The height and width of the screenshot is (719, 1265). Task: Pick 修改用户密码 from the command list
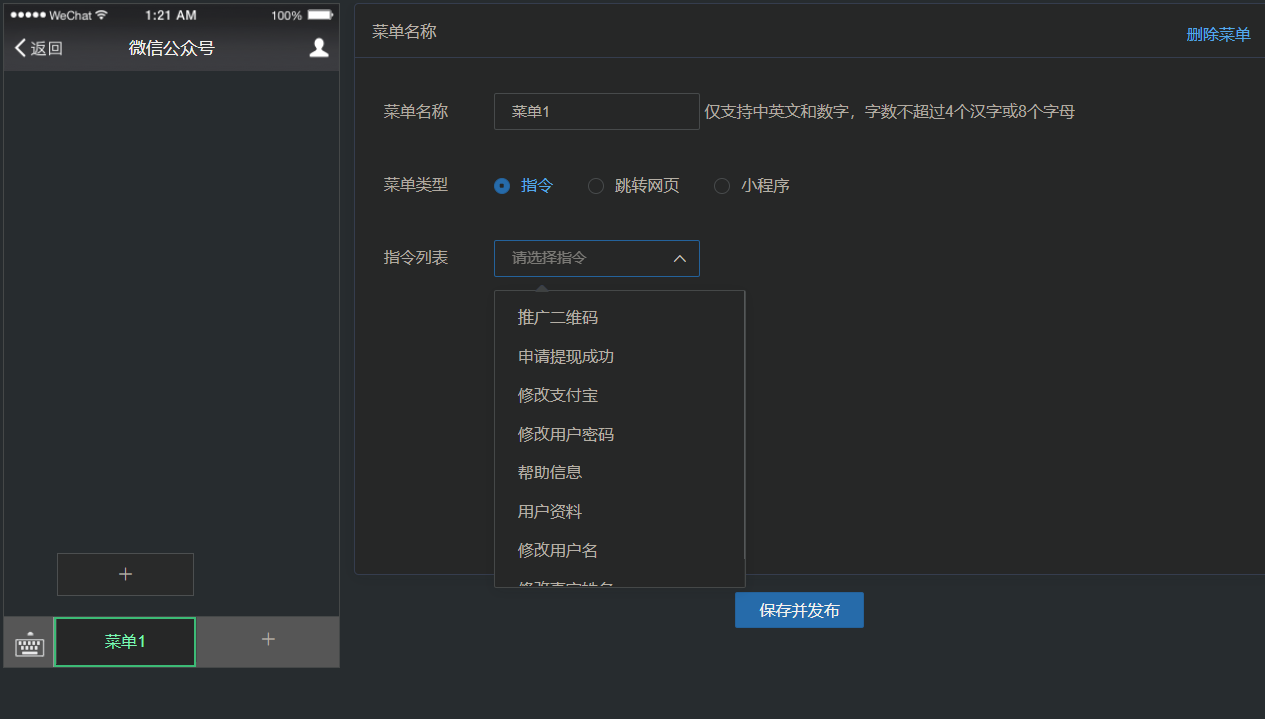pyautogui.click(x=620, y=435)
